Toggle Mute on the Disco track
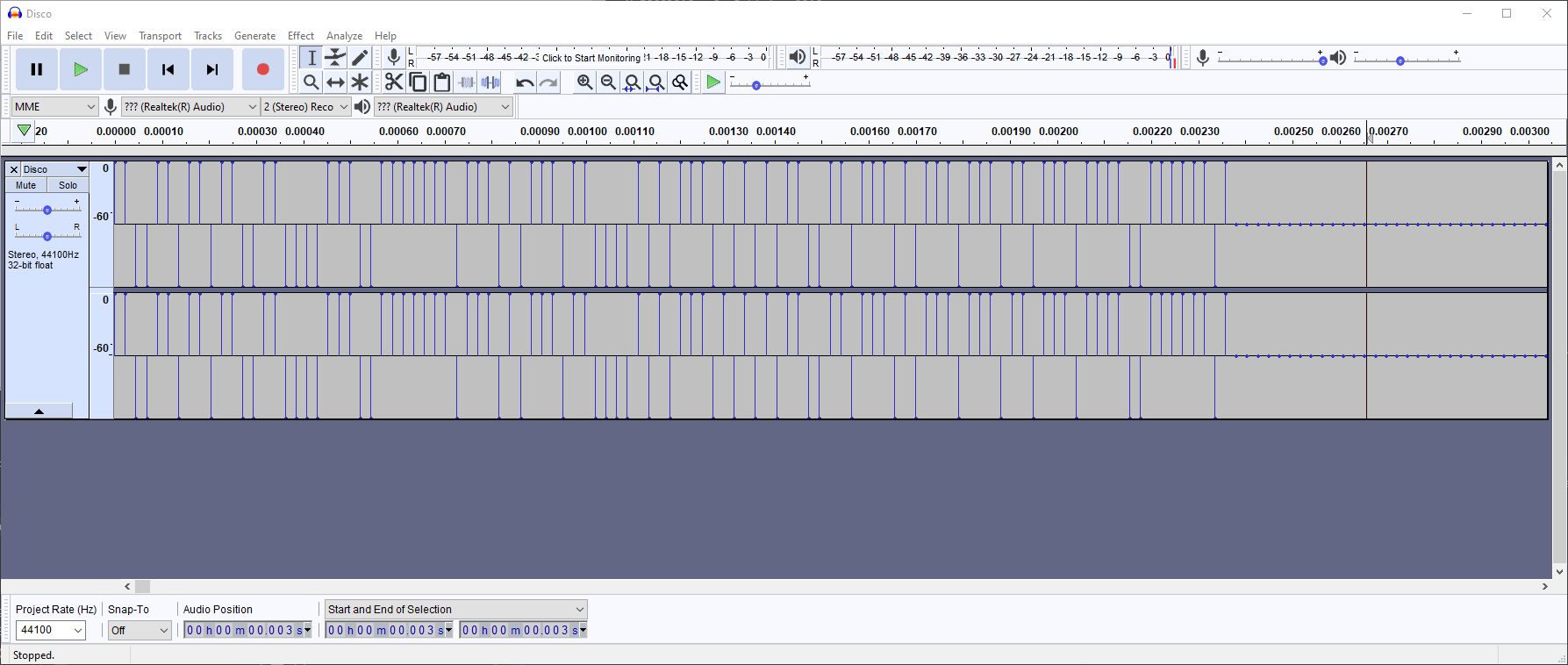Image resolution: width=1568 pixels, height=665 pixels. pos(26,185)
